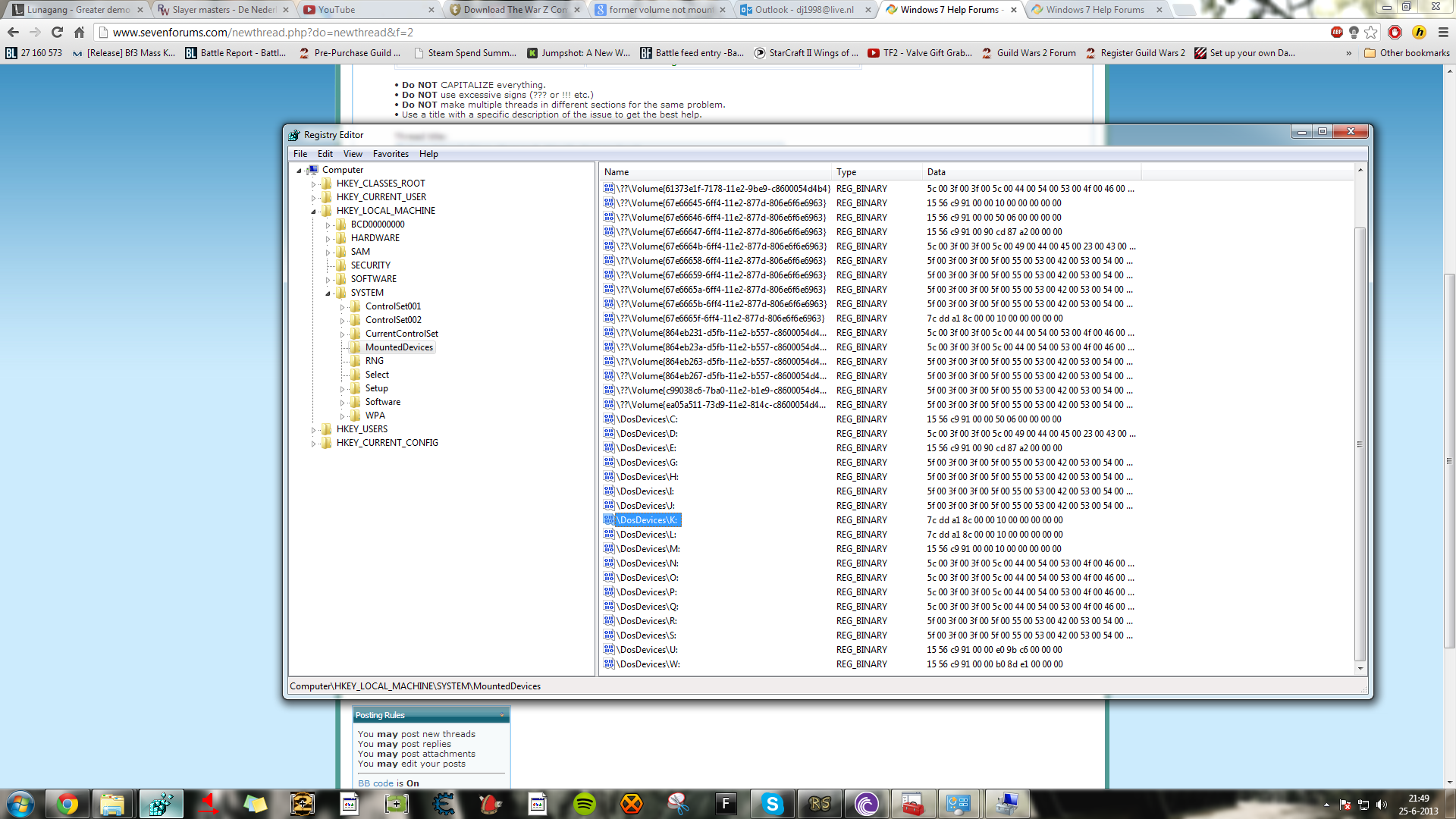
Task: Expand the ControlSet001 key
Action: (342, 307)
